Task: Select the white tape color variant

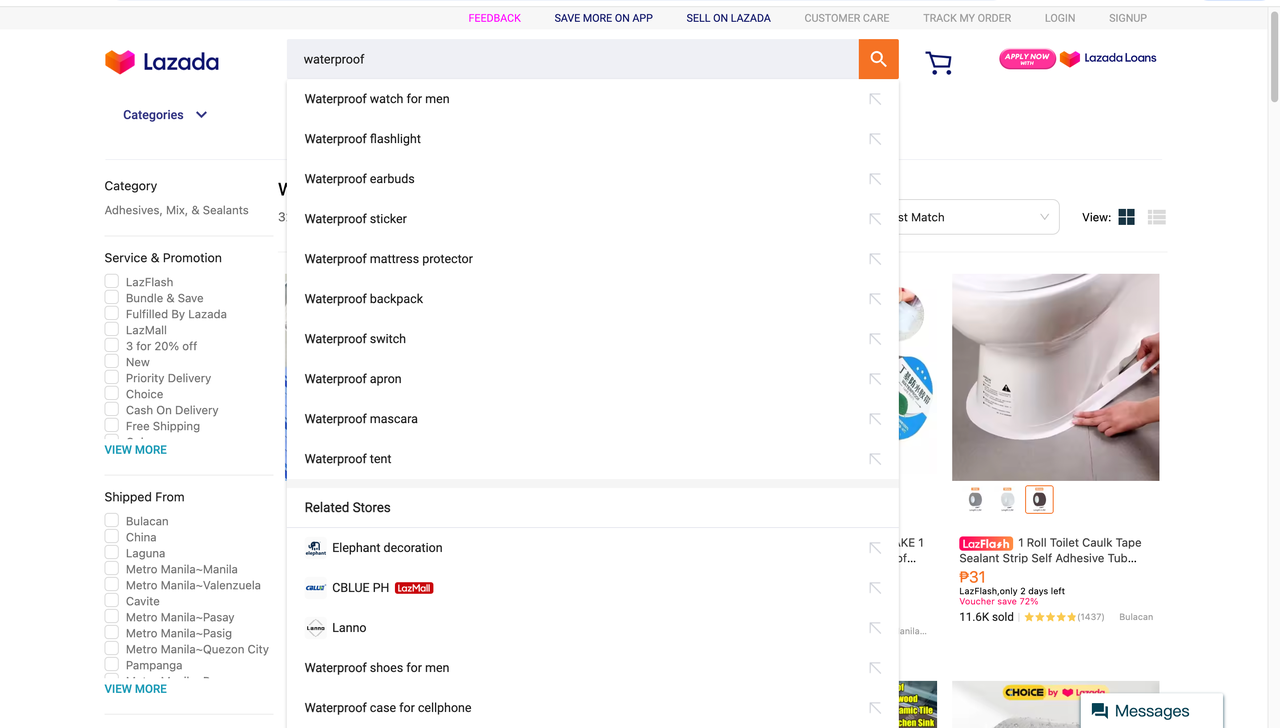Action: [x=1007, y=499]
